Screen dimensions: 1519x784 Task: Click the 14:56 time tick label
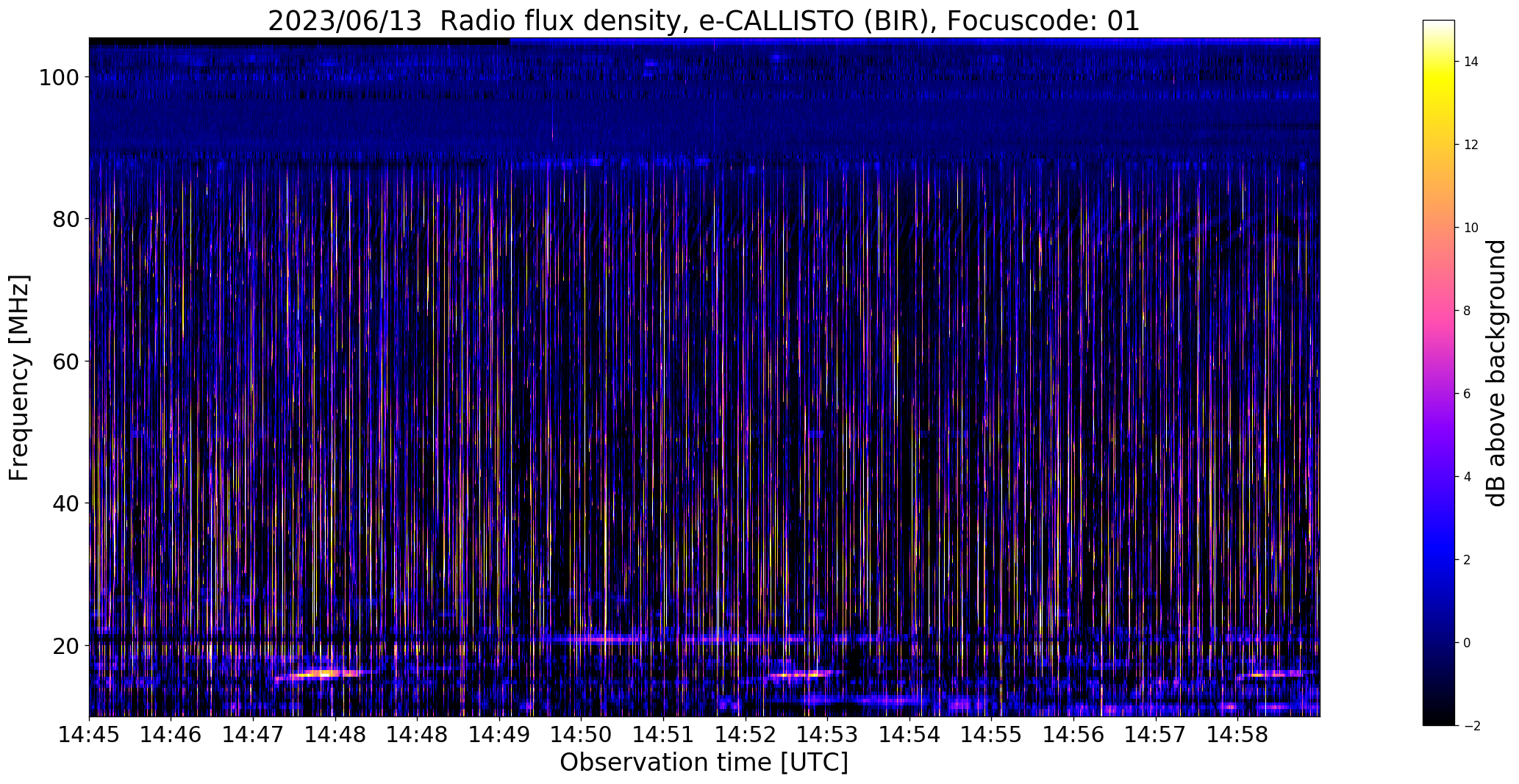(x=1073, y=734)
